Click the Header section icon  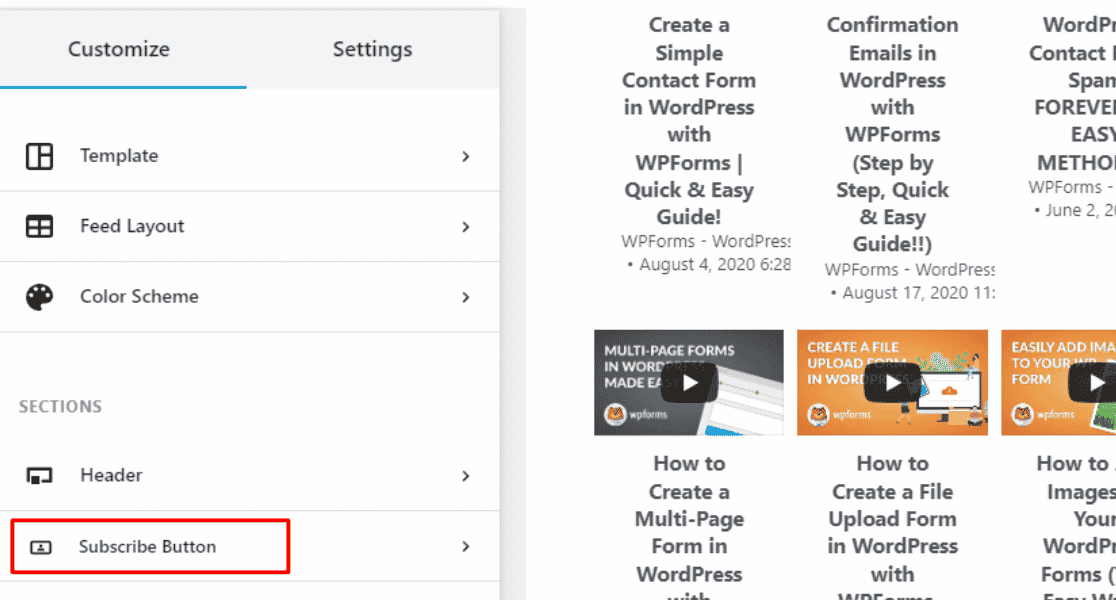[39, 475]
